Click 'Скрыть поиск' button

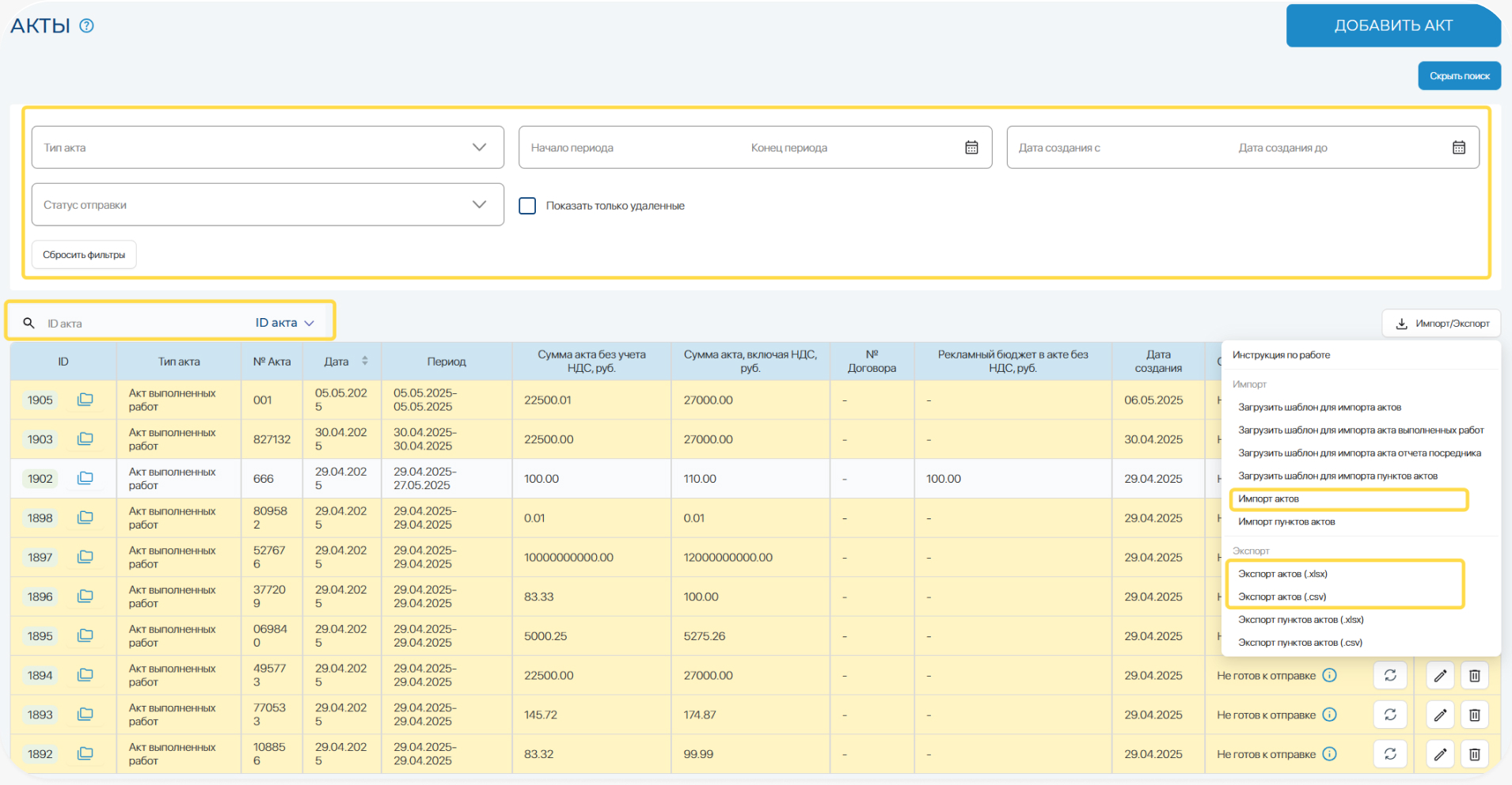click(x=1459, y=76)
